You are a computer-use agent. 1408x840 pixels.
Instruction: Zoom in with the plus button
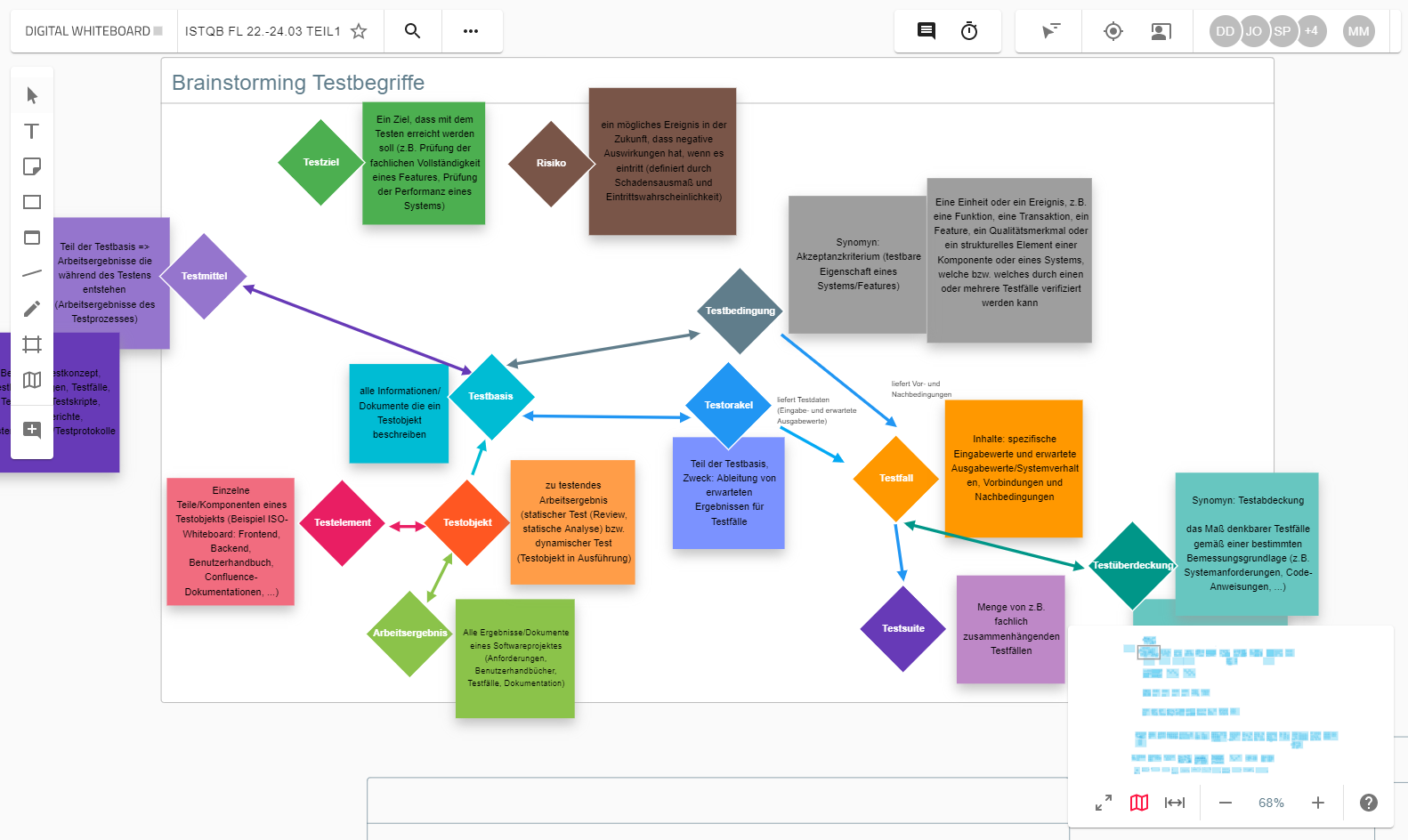(1318, 803)
